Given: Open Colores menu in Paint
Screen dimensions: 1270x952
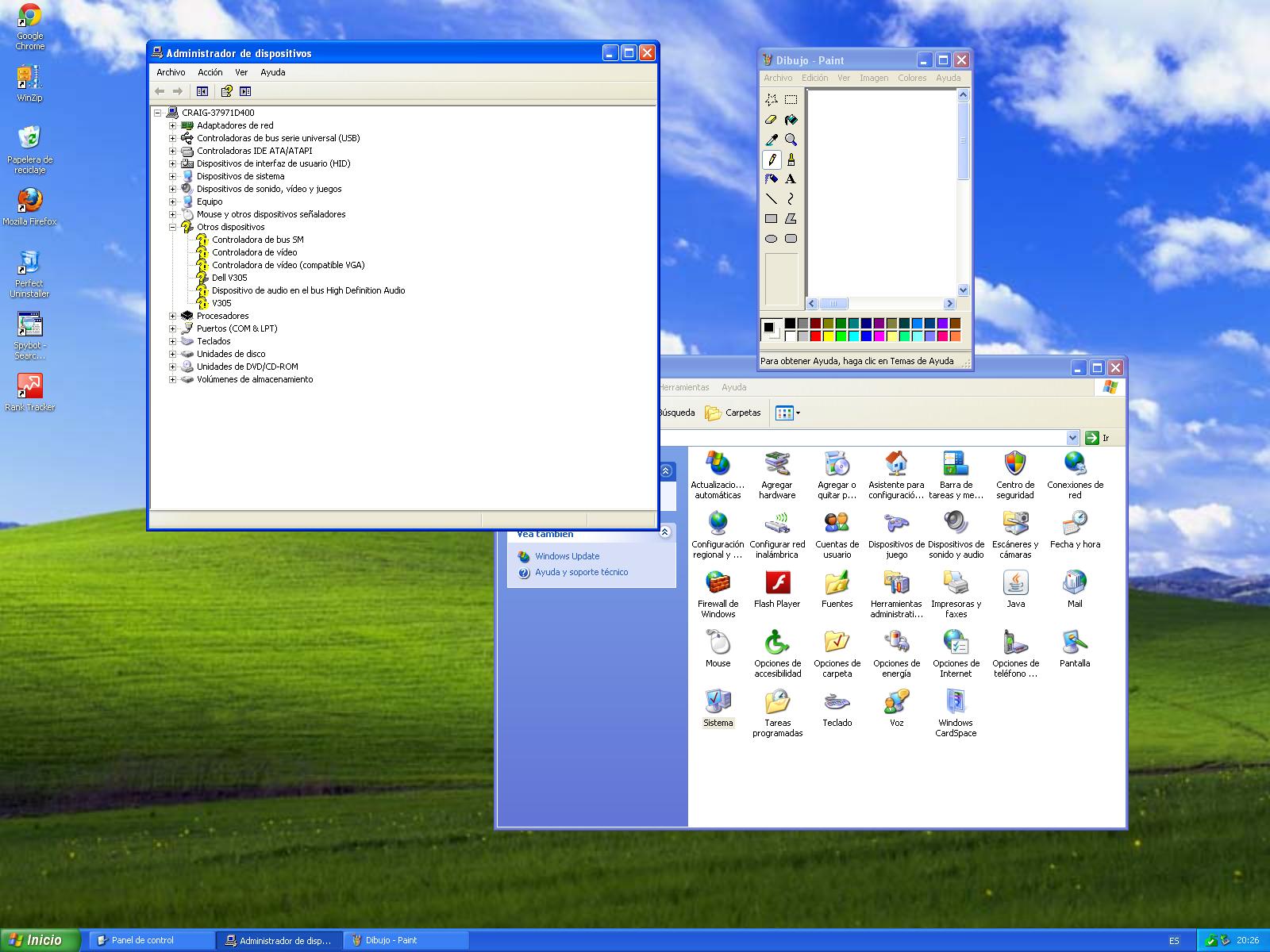Looking at the screenshot, I should 912,78.
